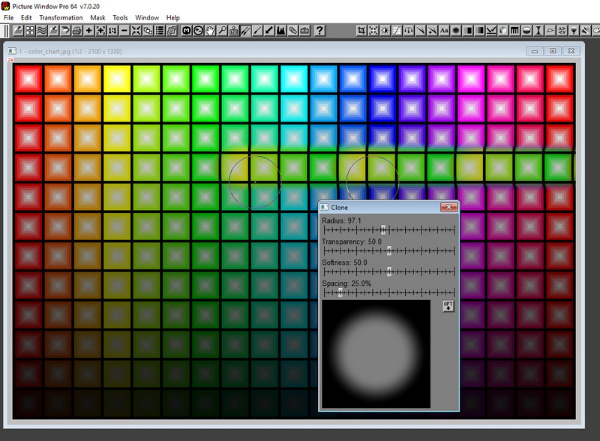Image resolution: width=600 pixels, height=441 pixels.
Task: Click the 1:1 actual size zoom icon
Action: click(x=112, y=30)
